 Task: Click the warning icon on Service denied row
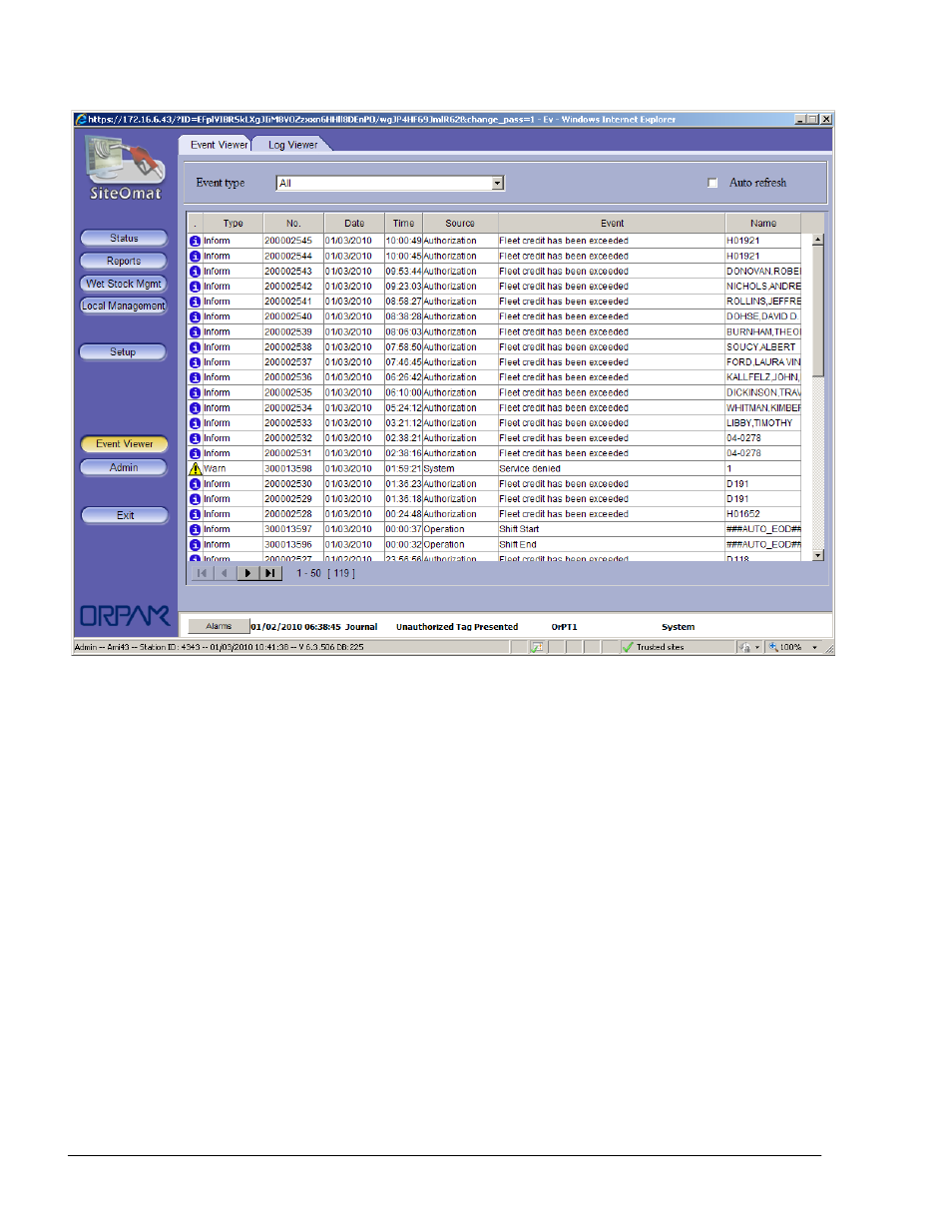click(196, 468)
